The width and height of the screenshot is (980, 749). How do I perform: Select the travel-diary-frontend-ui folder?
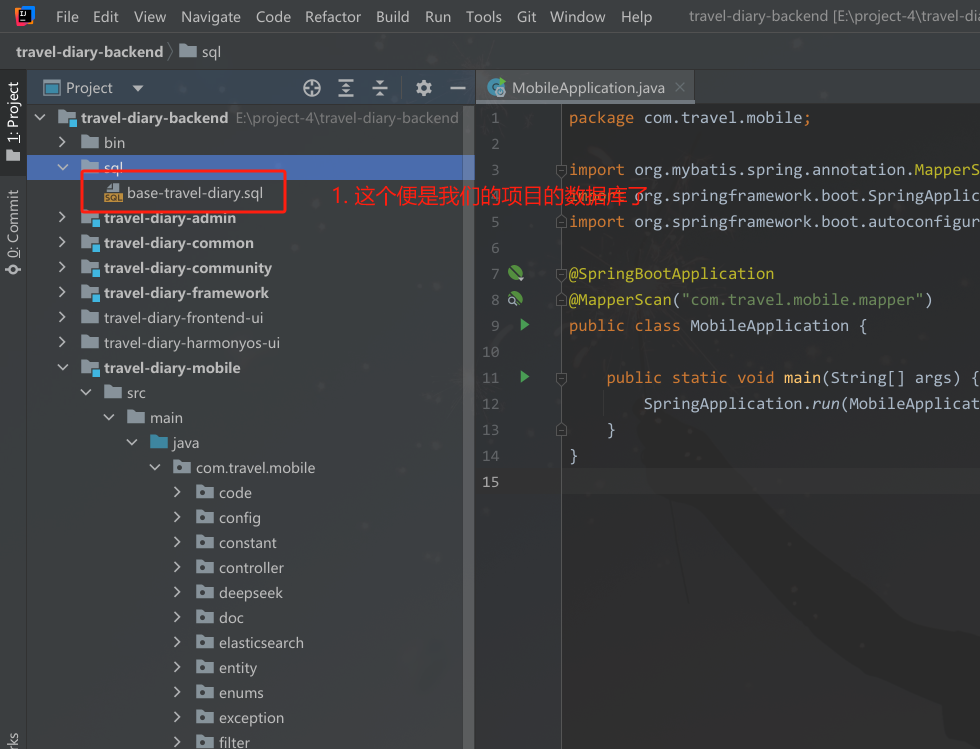coord(183,318)
